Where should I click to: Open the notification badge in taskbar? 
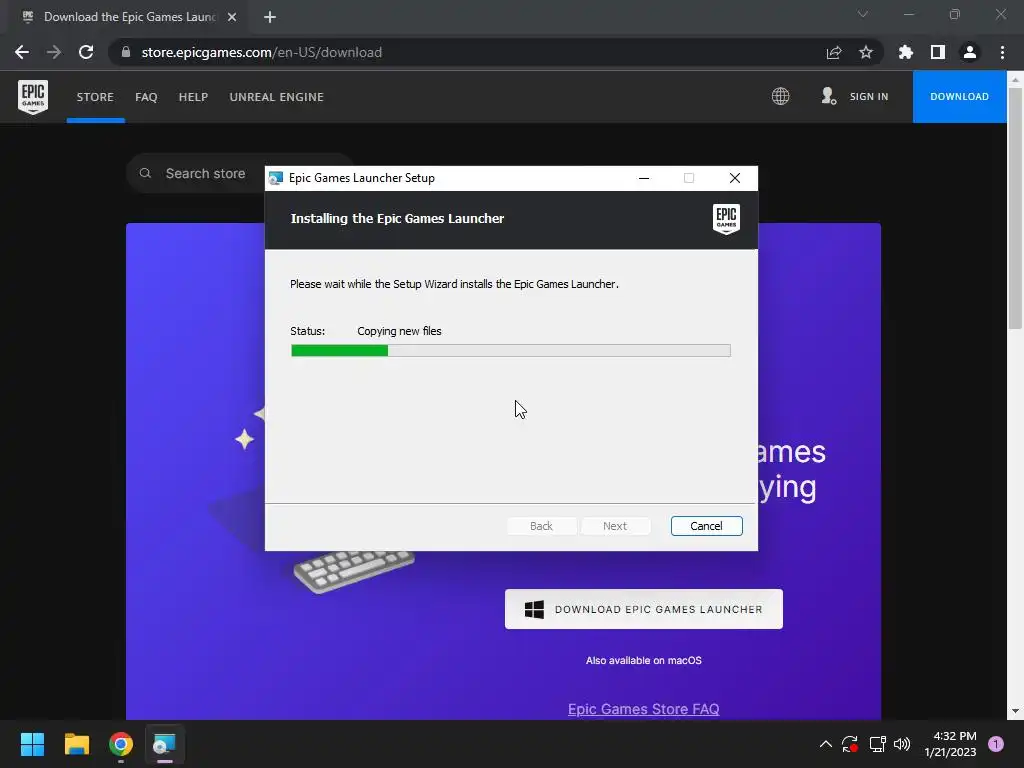tap(996, 744)
